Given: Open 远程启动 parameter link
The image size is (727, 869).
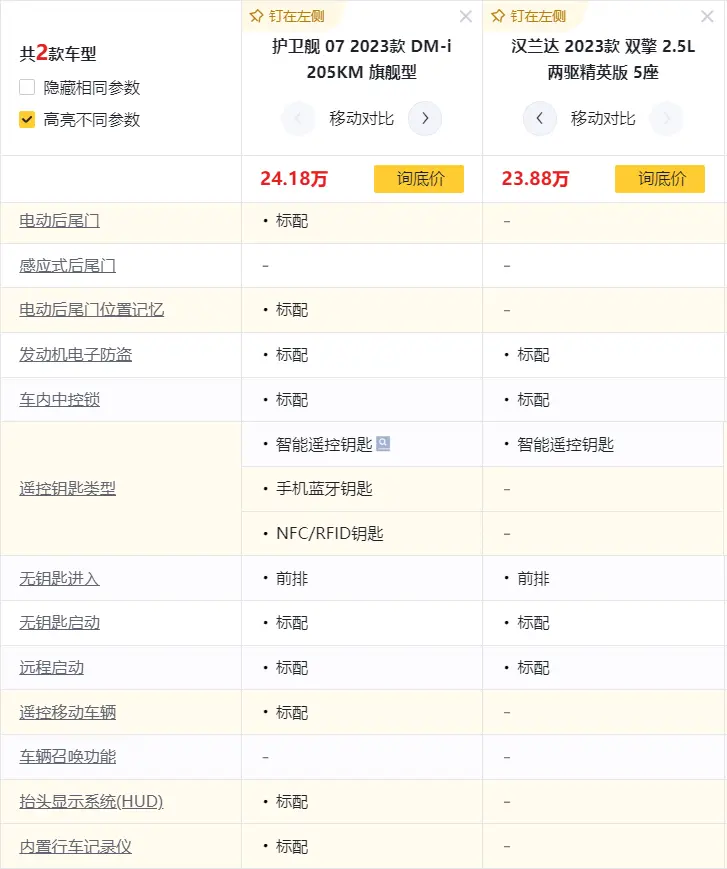Looking at the screenshot, I should (52, 668).
